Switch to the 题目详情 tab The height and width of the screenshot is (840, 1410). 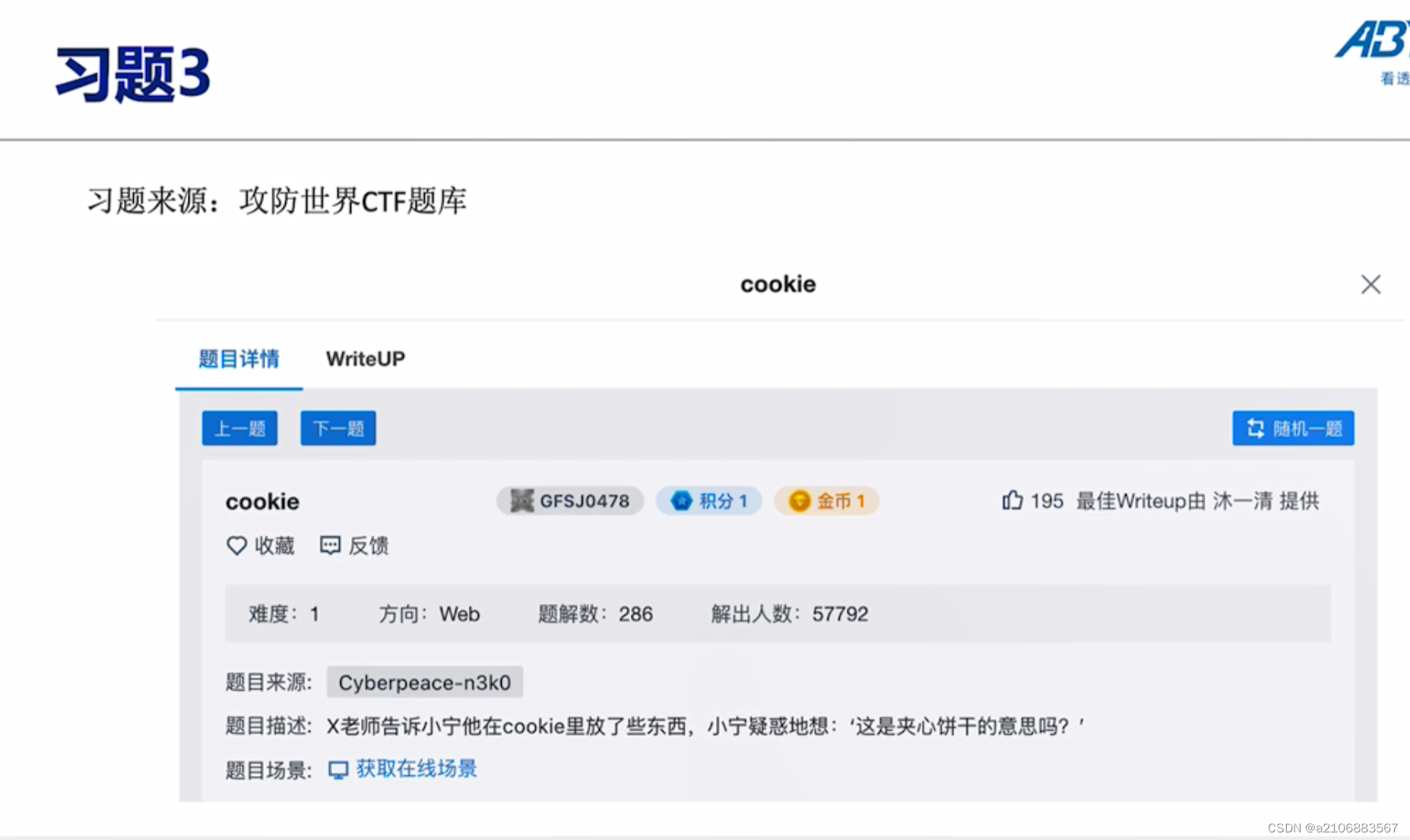pos(239,359)
